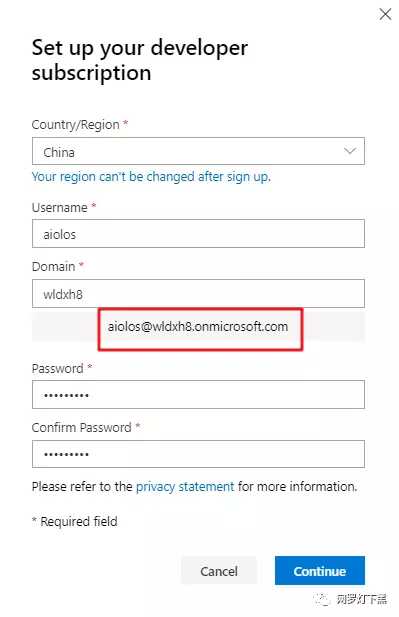
Task: Open the privacy statement link
Action: [x=185, y=487]
